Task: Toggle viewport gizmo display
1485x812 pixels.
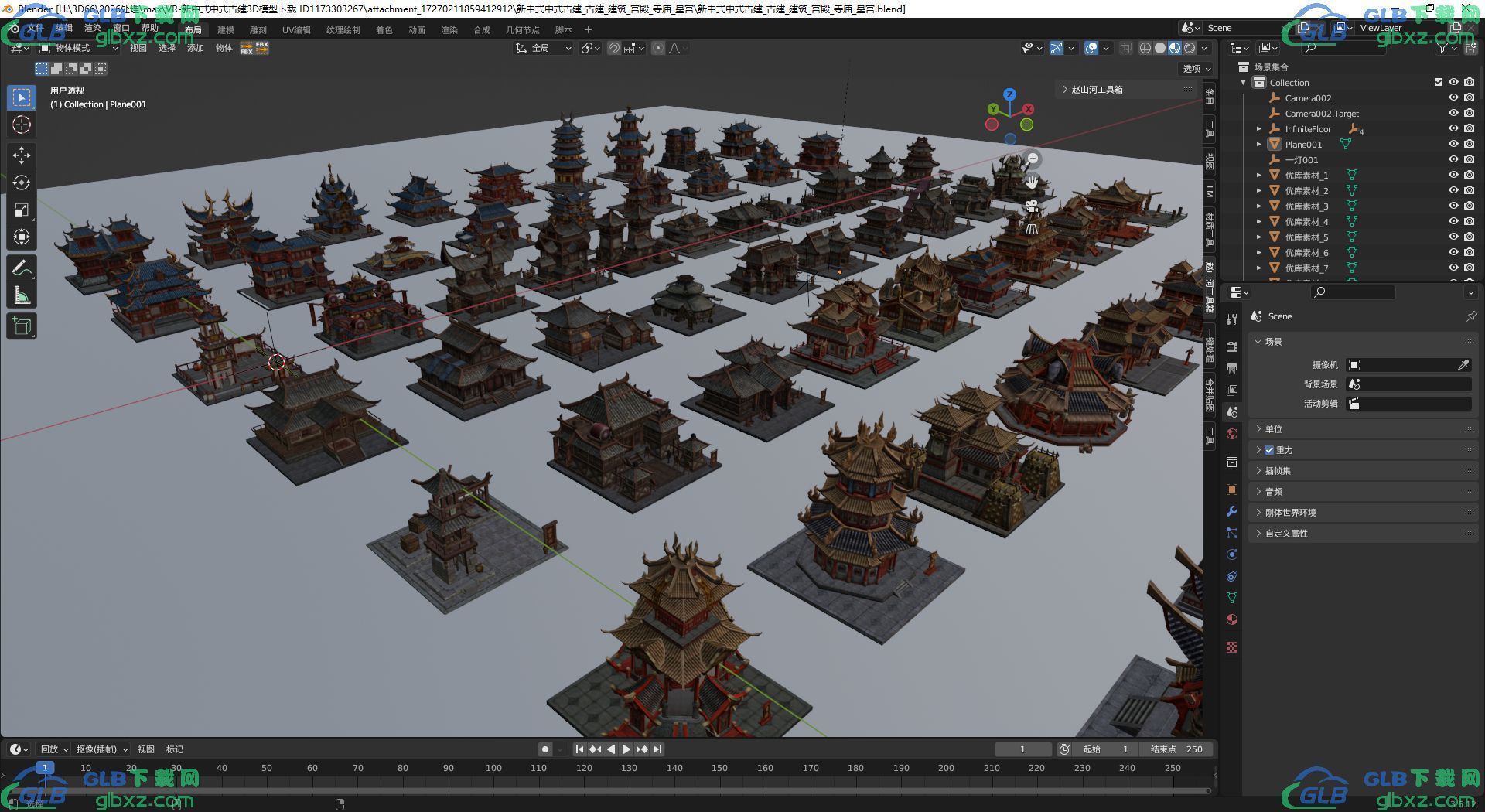Action: tap(1056, 48)
